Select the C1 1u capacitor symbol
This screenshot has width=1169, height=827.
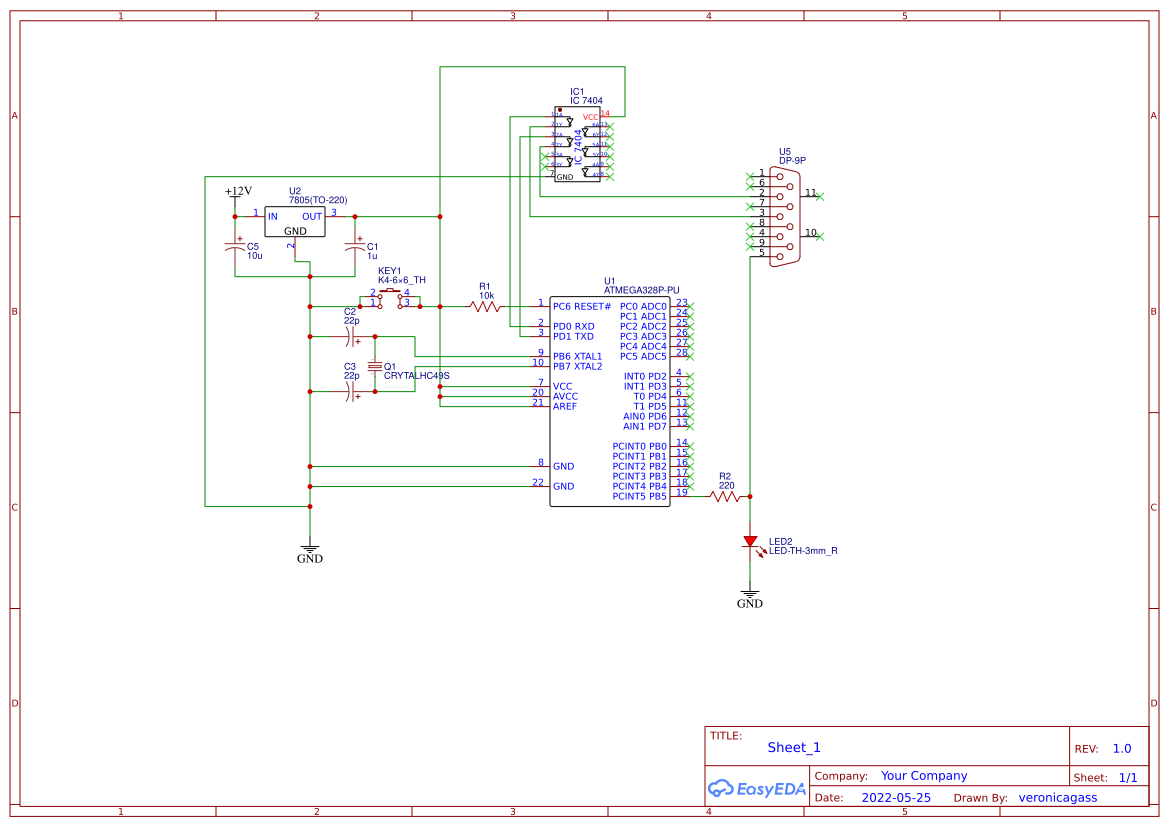[x=355, y=248]
